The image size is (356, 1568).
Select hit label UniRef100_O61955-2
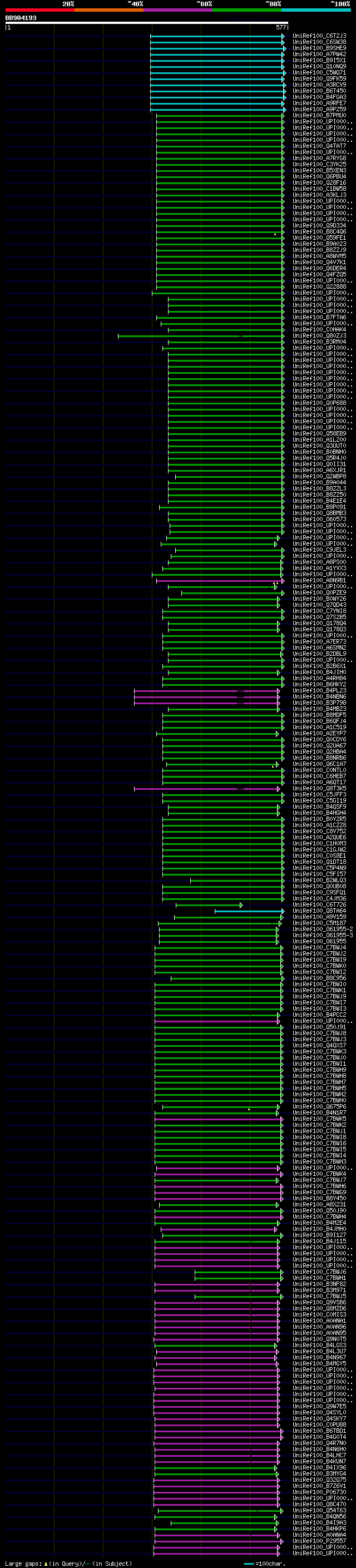[x=323, y=929]
